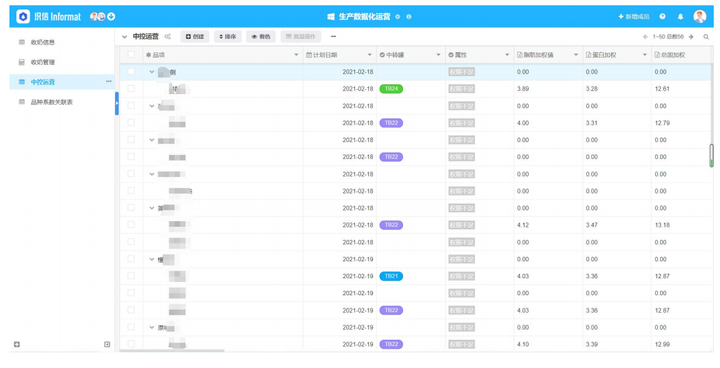This screenshot has width=720, height=368.
Task: Open the user profile avatar
Action: [x=700, y=17]
